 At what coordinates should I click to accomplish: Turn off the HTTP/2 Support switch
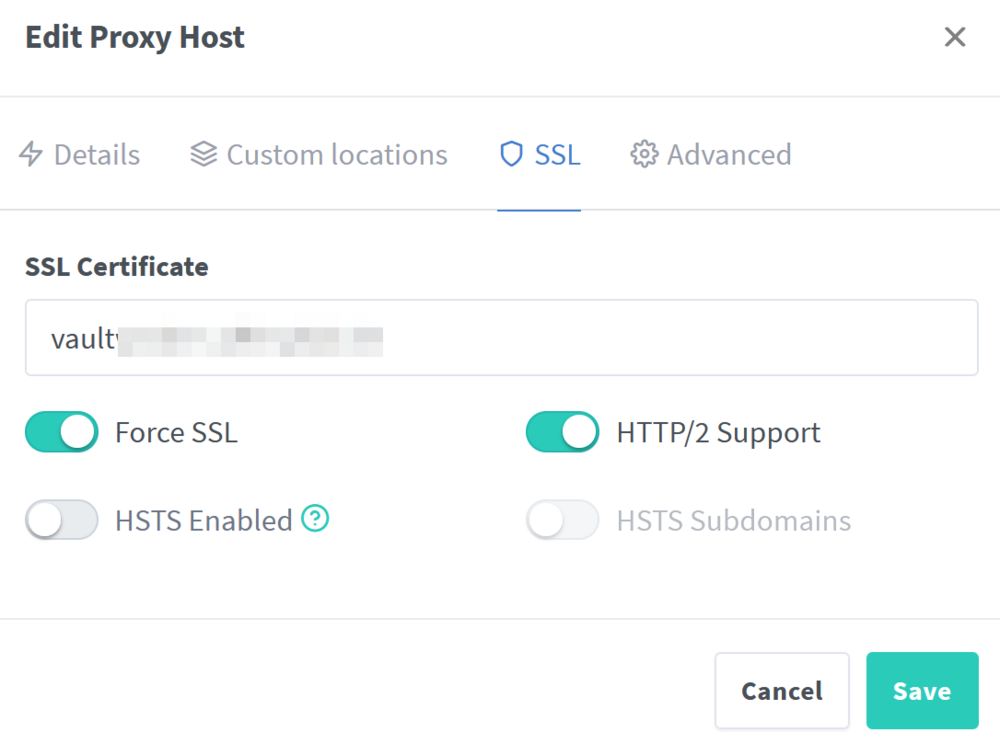point(562,432)
